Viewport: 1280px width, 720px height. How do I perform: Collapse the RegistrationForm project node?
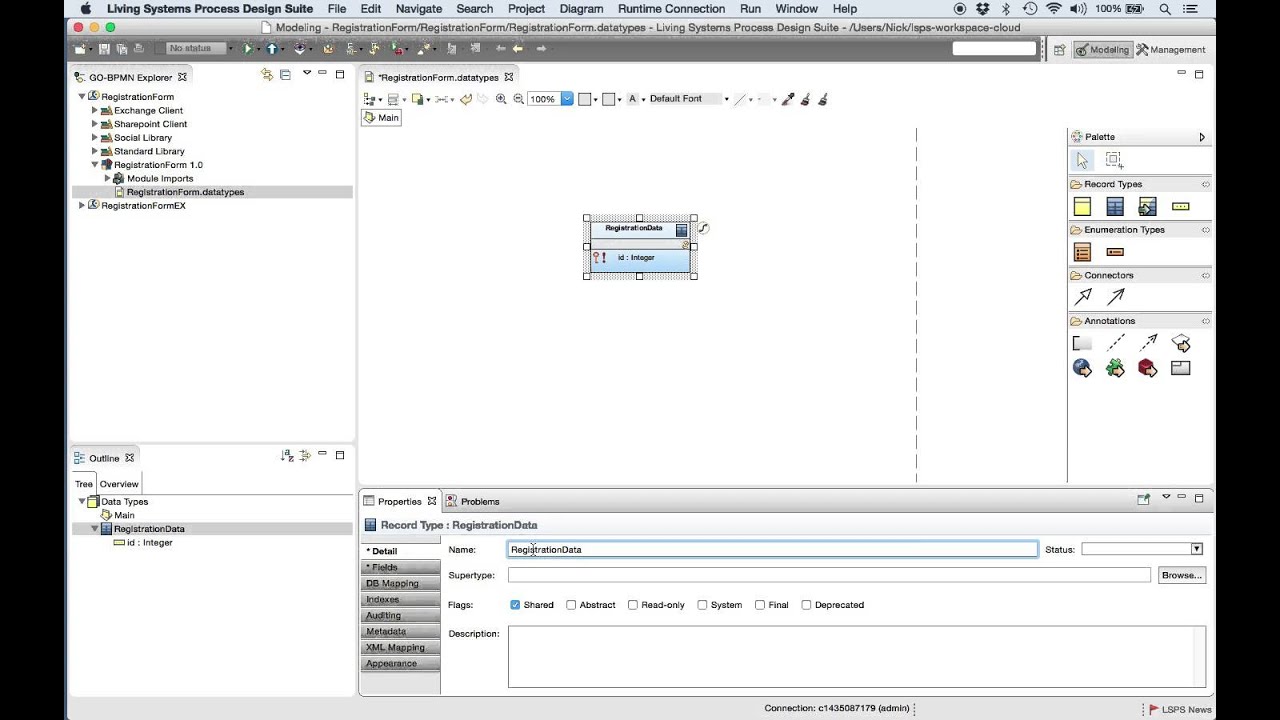tap(82, 97)
